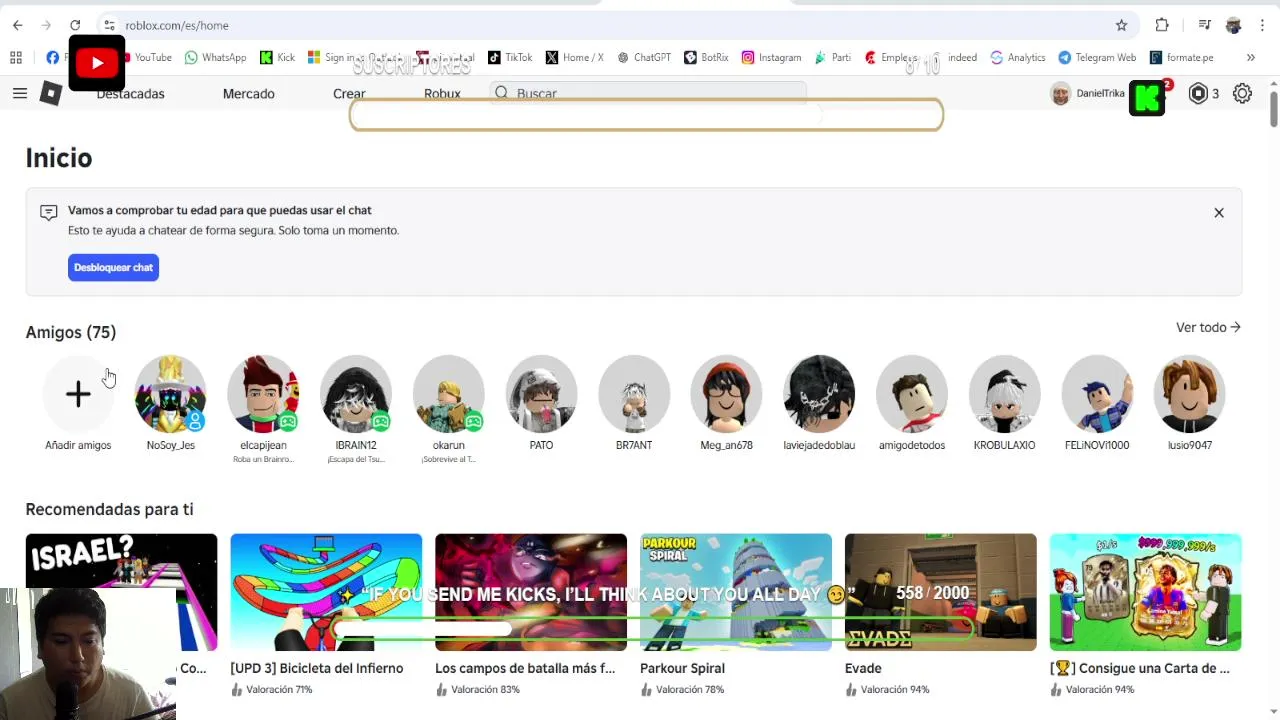Open friend lusio9047 avatar
The image size is (1280, 720).
pyautogui.click(x=1190, y=394)
